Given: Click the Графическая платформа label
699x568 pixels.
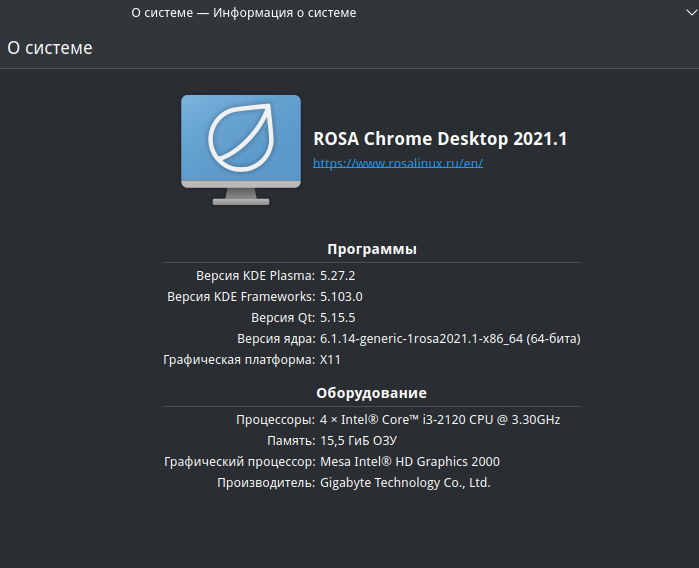Looking at the screenshot, I should tap(239, 360).
